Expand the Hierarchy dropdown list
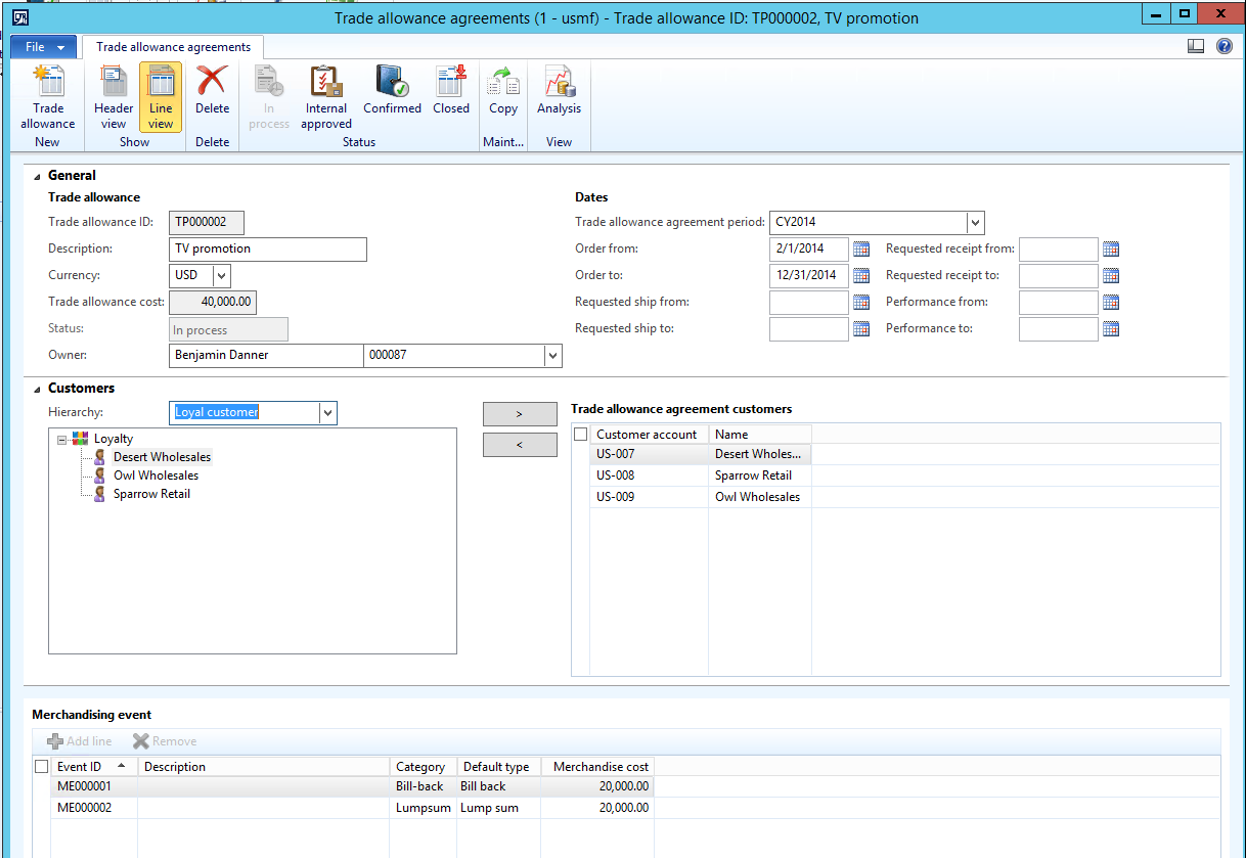Image resolution: width=1247 pixels, height=858 pixels. pos(327,413)
